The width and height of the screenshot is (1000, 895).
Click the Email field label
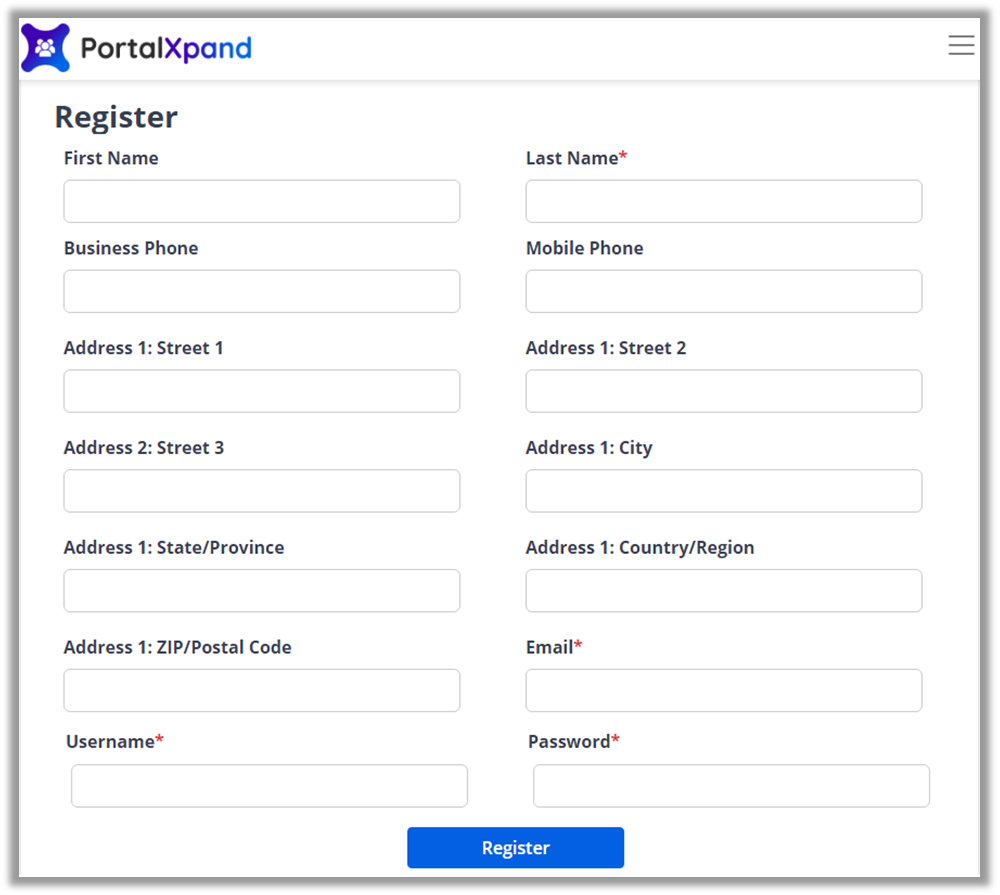pyautogui.click(x=550, y=647)
